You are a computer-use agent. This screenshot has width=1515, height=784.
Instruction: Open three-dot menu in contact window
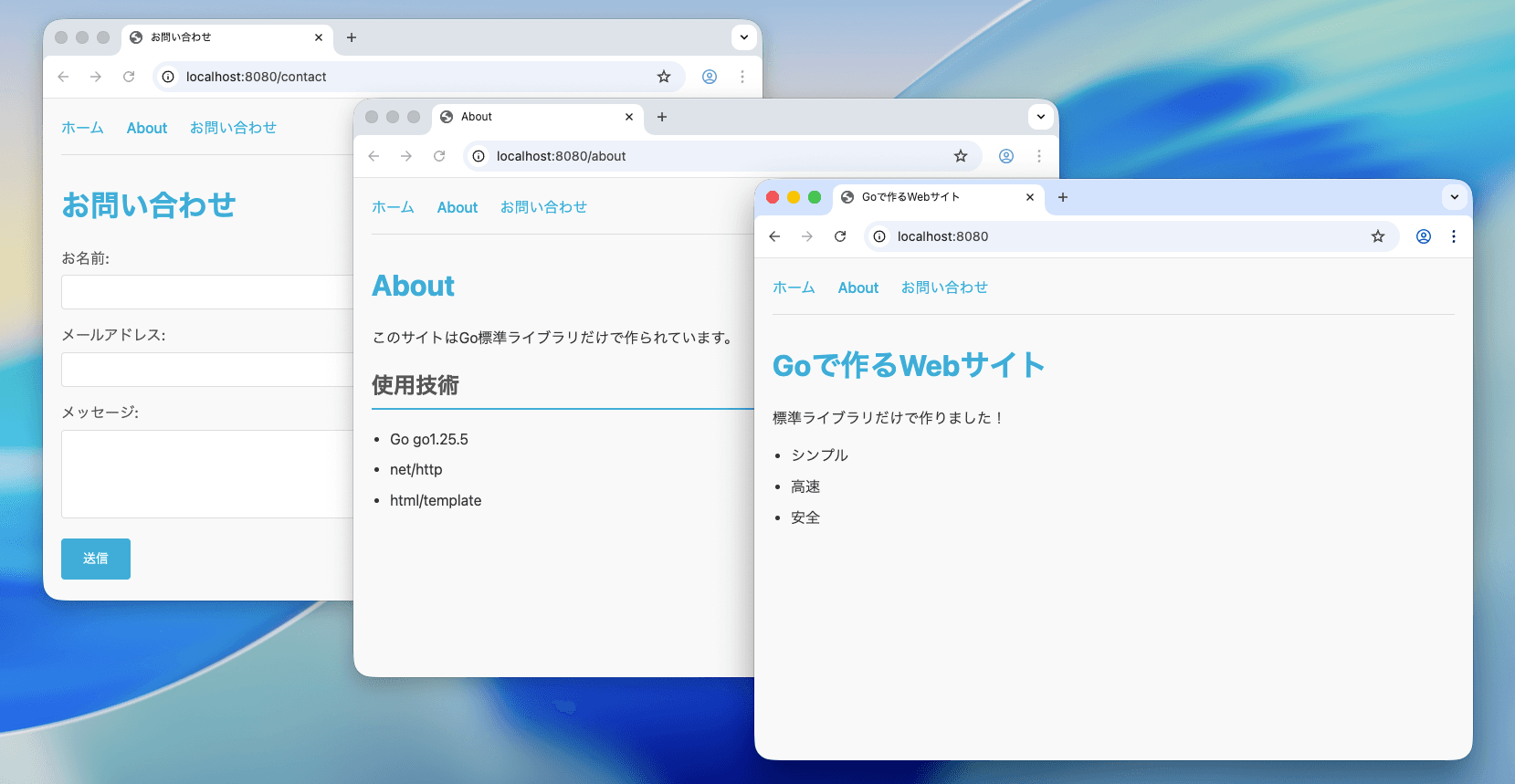coord(742,77)
